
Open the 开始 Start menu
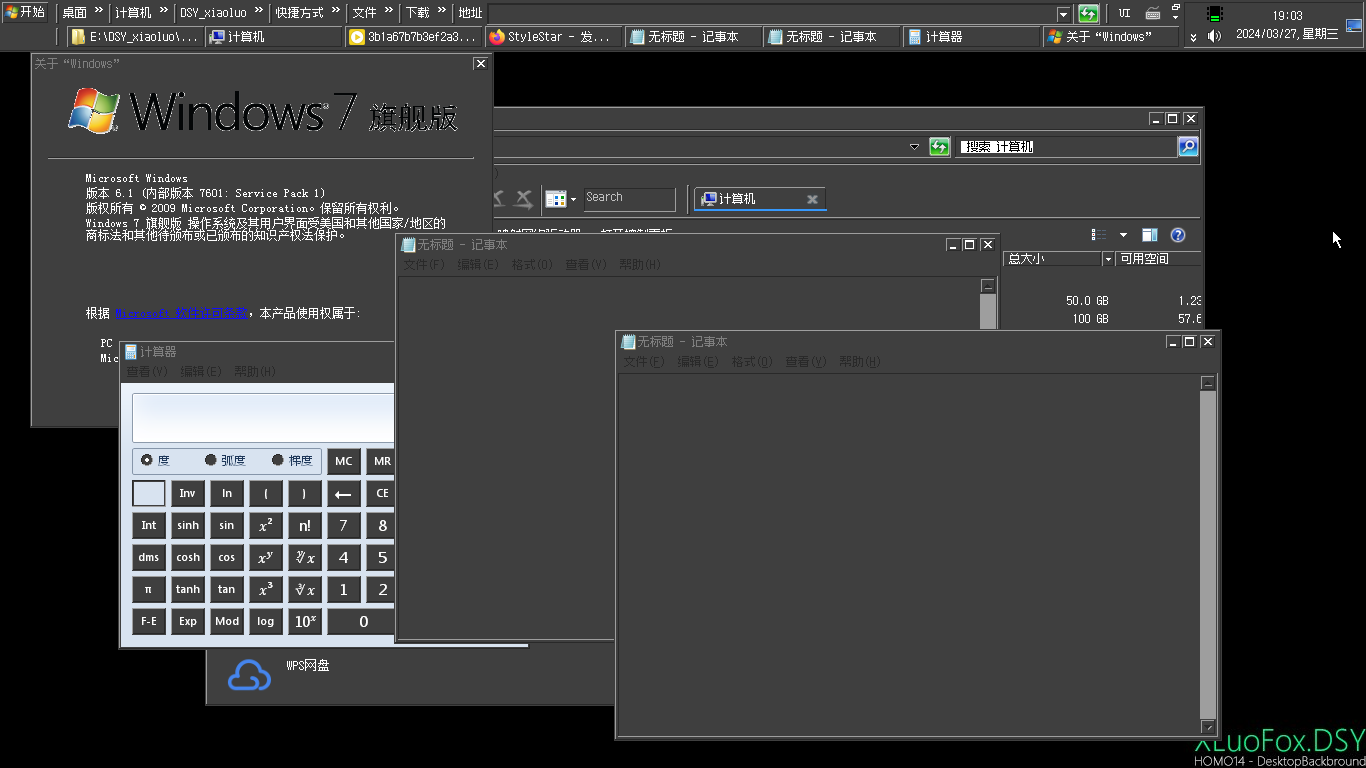pos(26,12)
